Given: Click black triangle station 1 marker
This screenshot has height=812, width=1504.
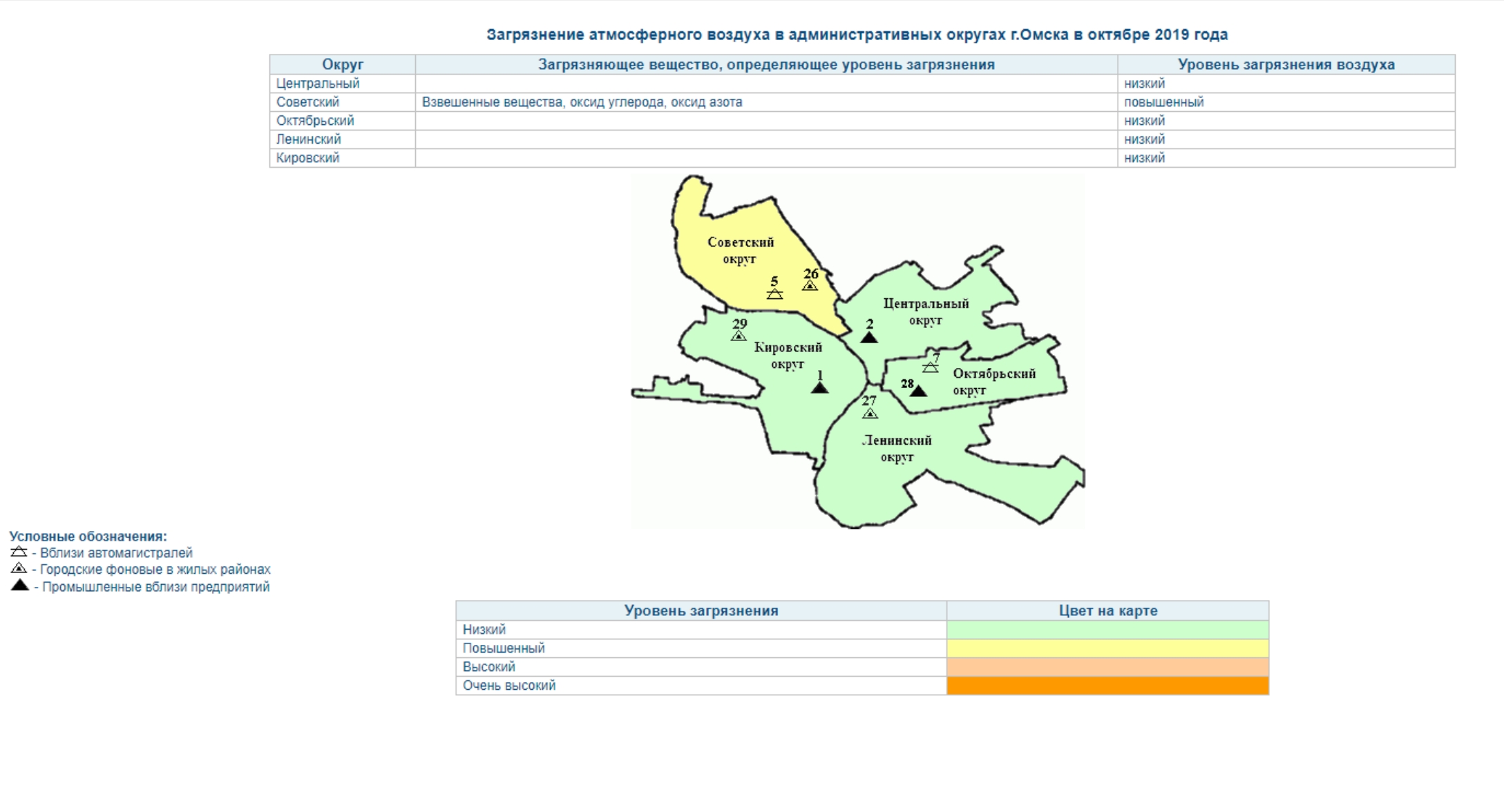Looking at the screenshot, I should tap(819, 387).
